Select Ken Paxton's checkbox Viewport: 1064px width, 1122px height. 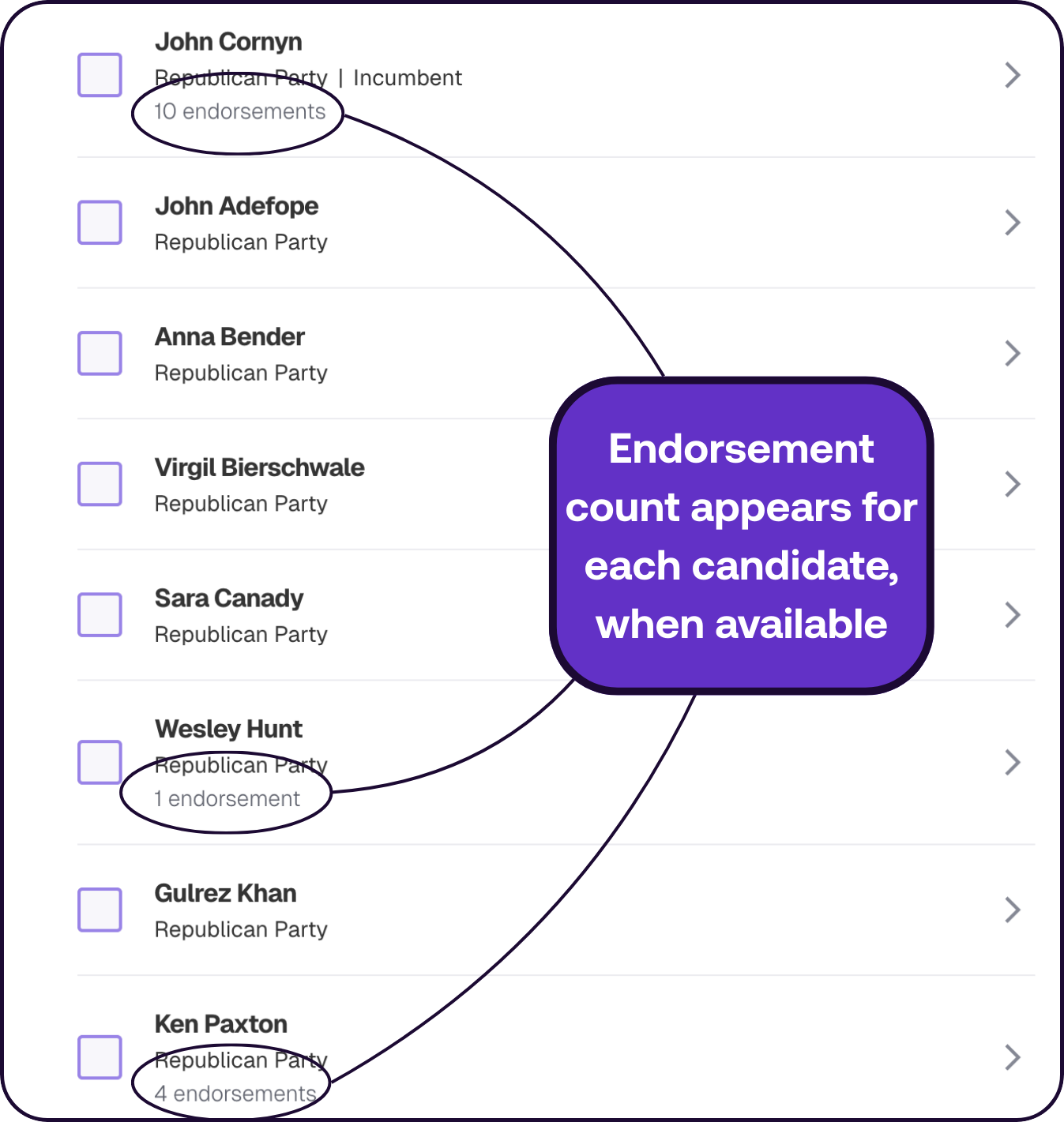coord(100,1057)
